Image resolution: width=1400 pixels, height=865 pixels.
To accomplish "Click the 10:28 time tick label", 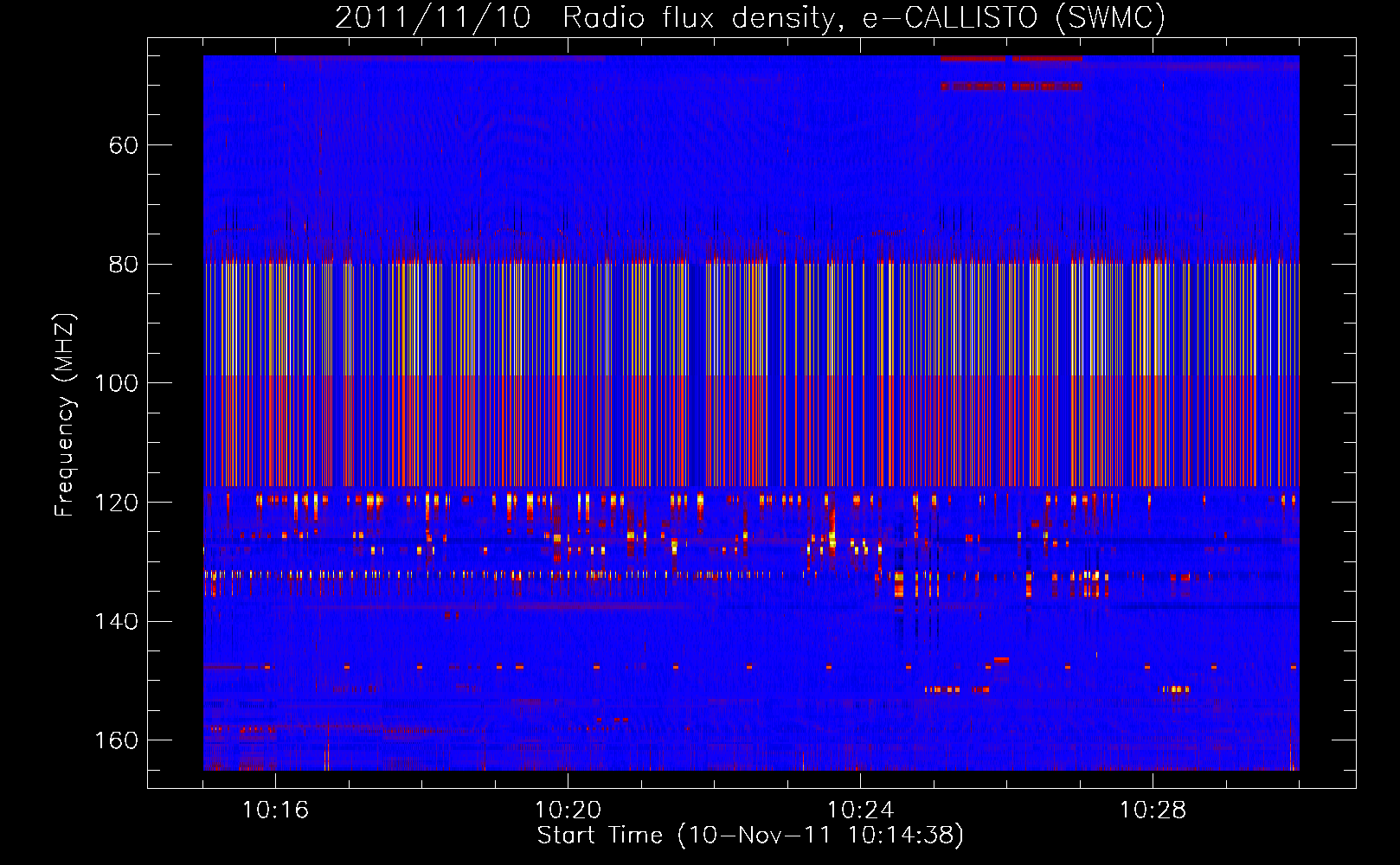I will tap(1153, 811).
